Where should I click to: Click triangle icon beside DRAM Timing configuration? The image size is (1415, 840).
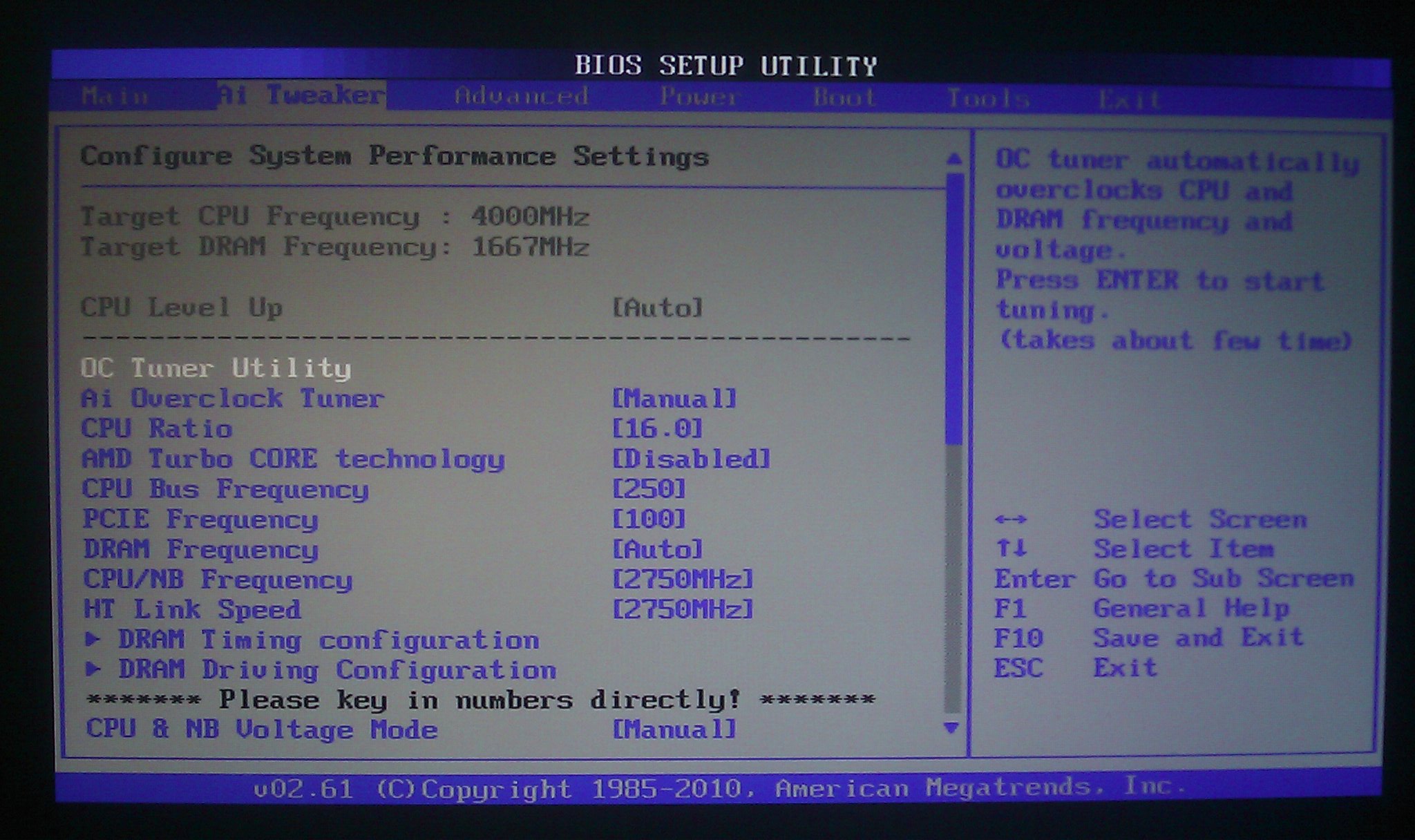tap(93, 639)
